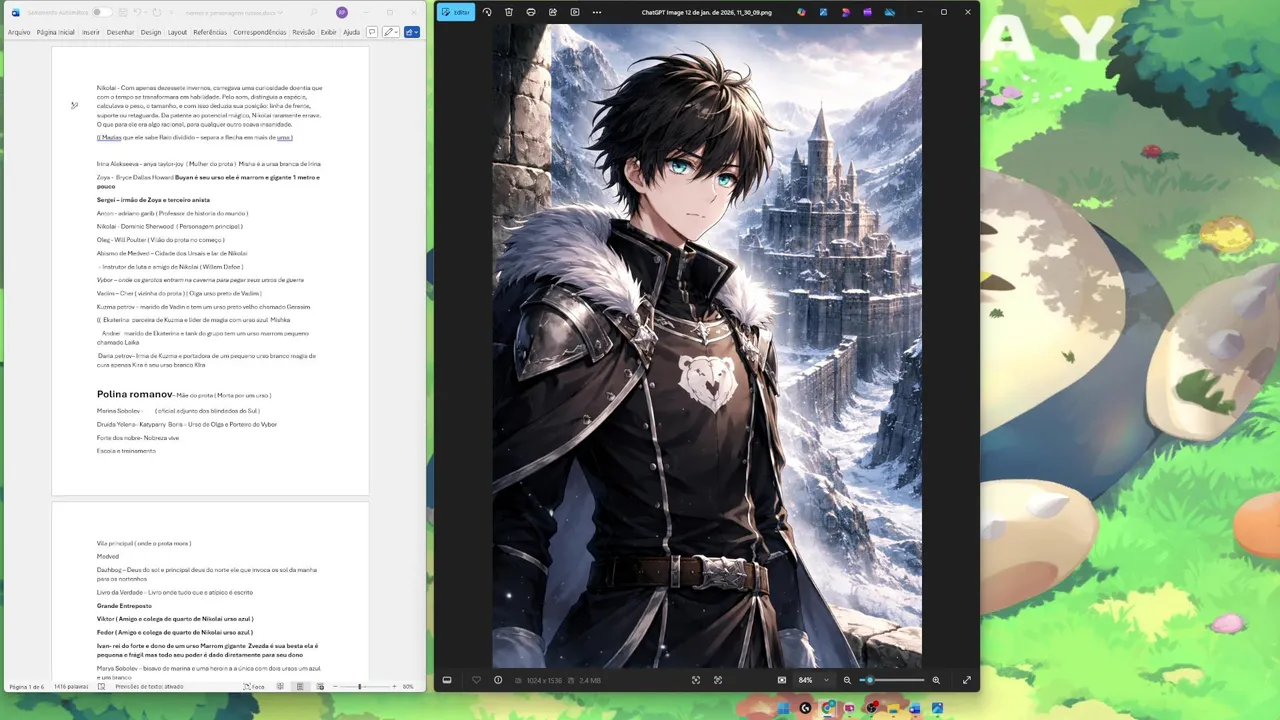
Task: Open the Windows Start button on taskbar
Action: 784,708
